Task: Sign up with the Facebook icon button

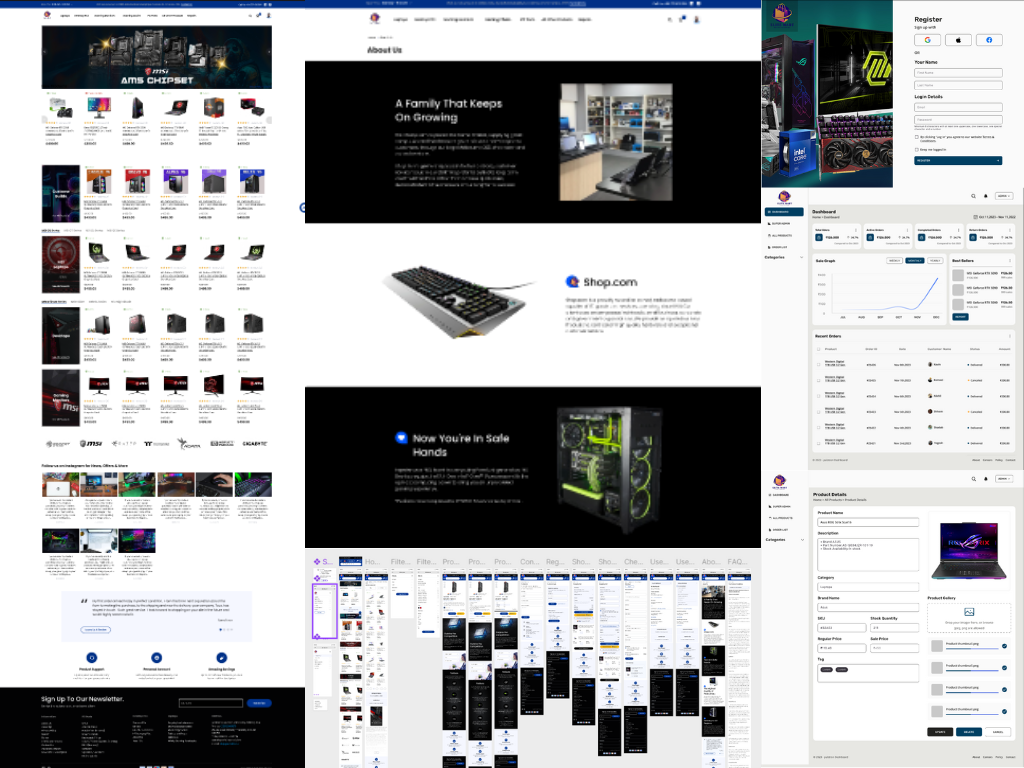Action: pyautogui.click(x=989, y=40)
